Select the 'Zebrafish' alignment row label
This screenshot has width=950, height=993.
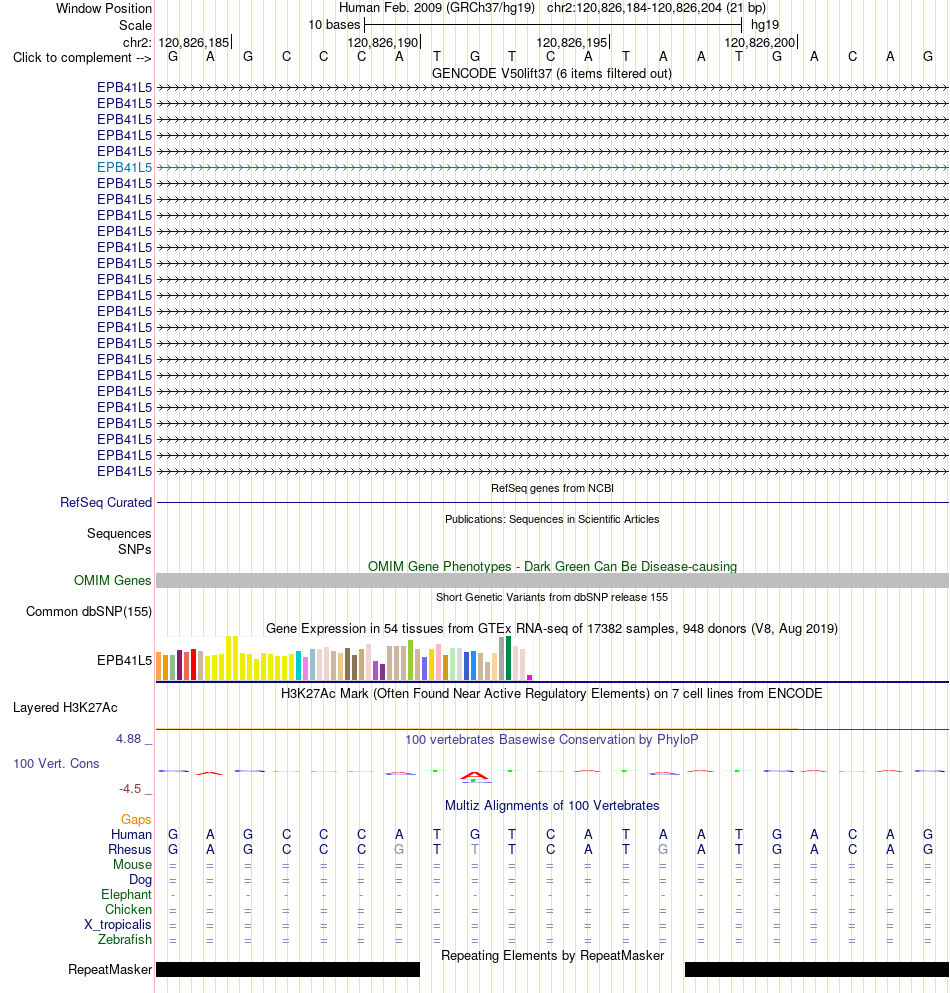tap(125, 939)
